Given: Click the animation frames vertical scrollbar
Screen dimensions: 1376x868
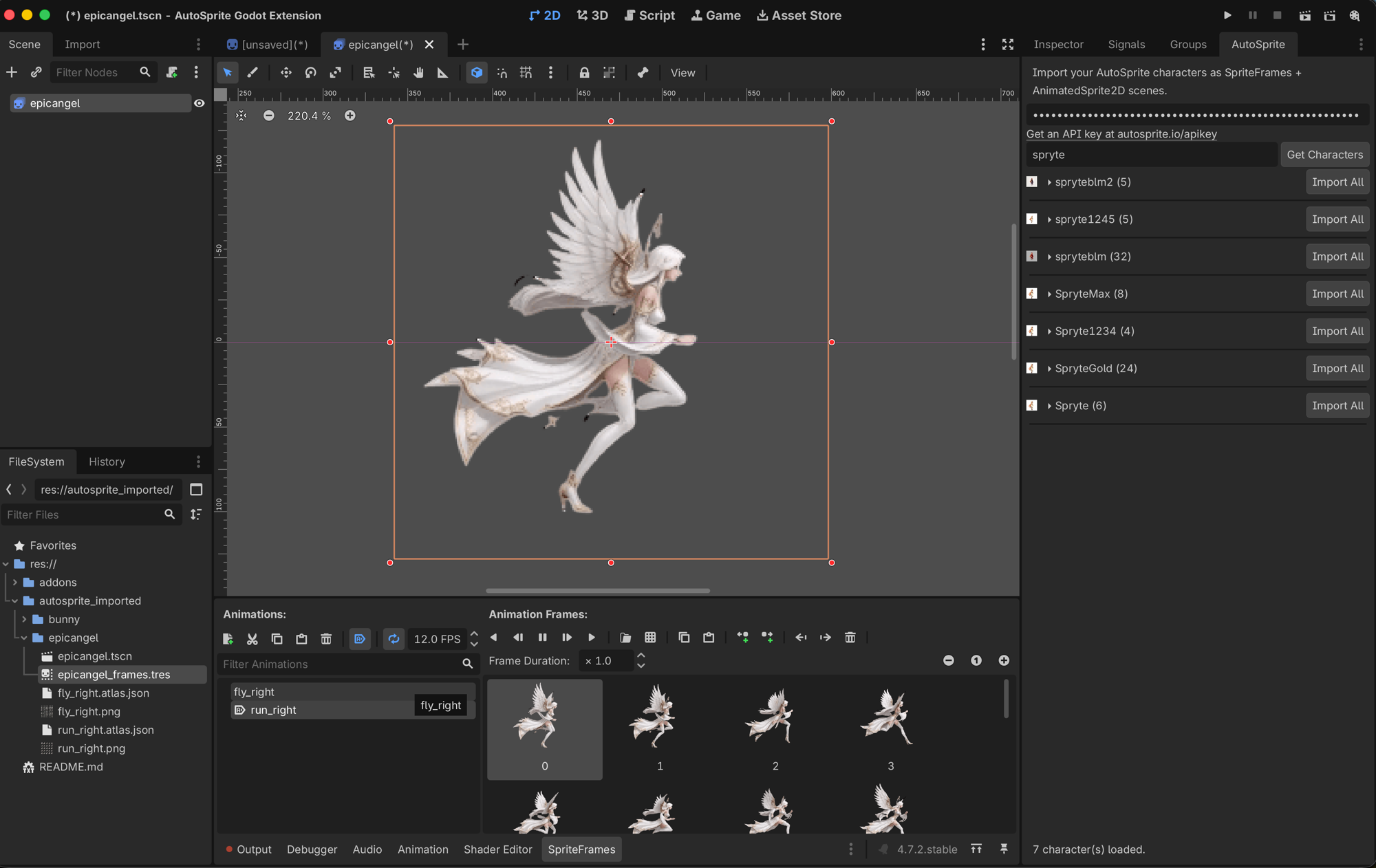Looking at the screenshot, I should point(1006,698).
